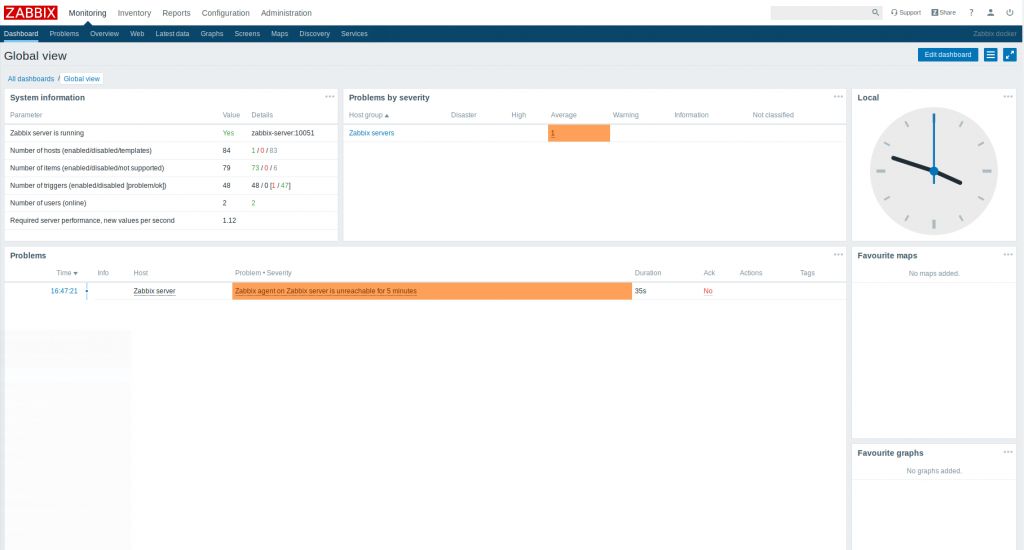Open the Configuration menu

point(225,13)
